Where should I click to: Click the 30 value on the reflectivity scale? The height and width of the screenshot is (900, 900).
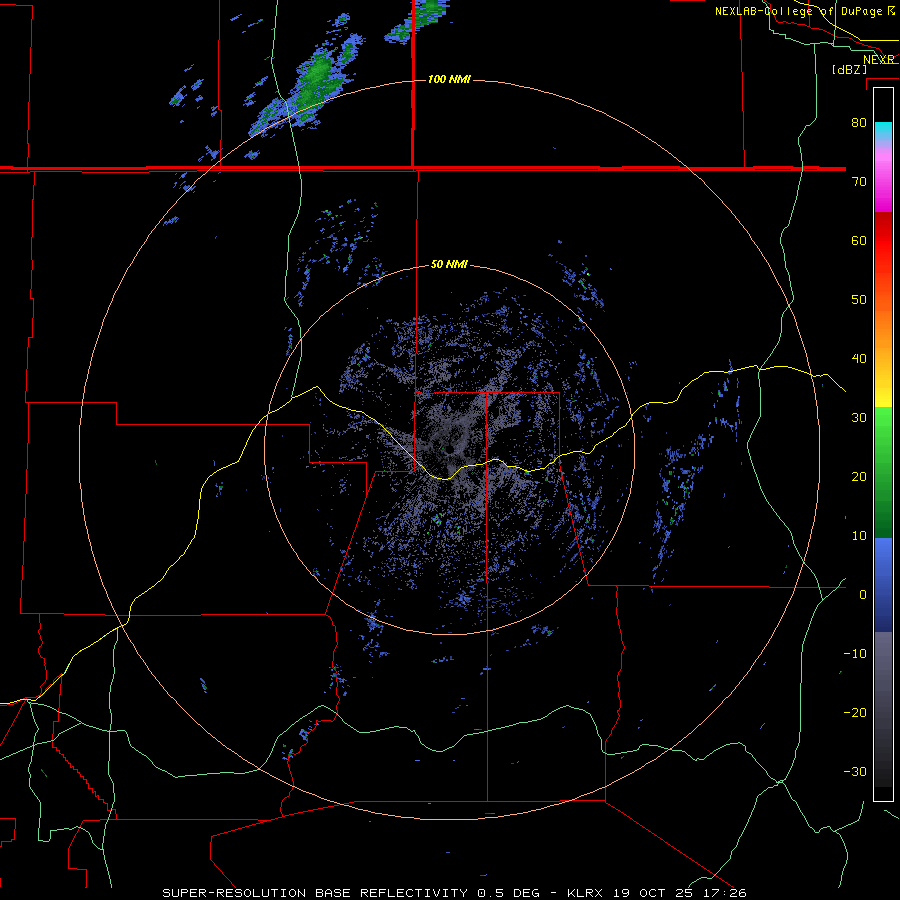coord(859,418)
